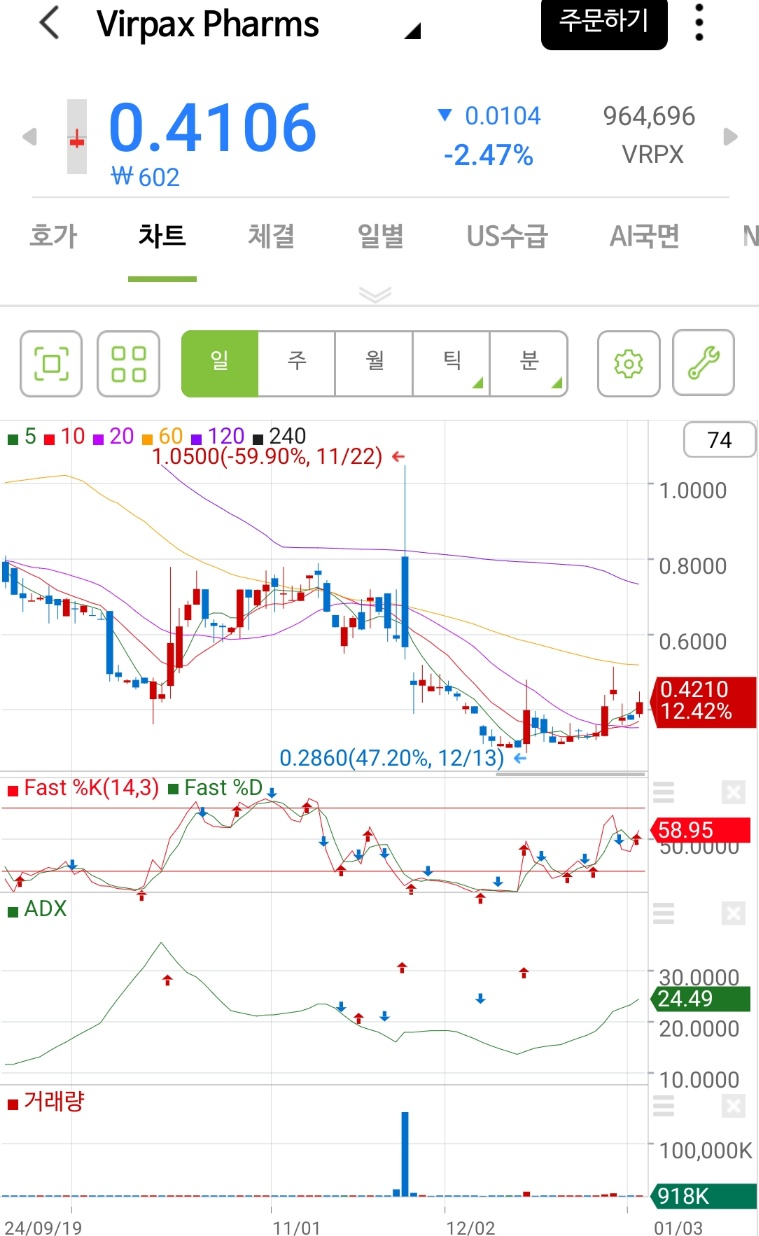Image resolution: width=759 pixels, height=1236 pixels.
Task: Go to next stock with right arrow
Action: tap(731, 137)
